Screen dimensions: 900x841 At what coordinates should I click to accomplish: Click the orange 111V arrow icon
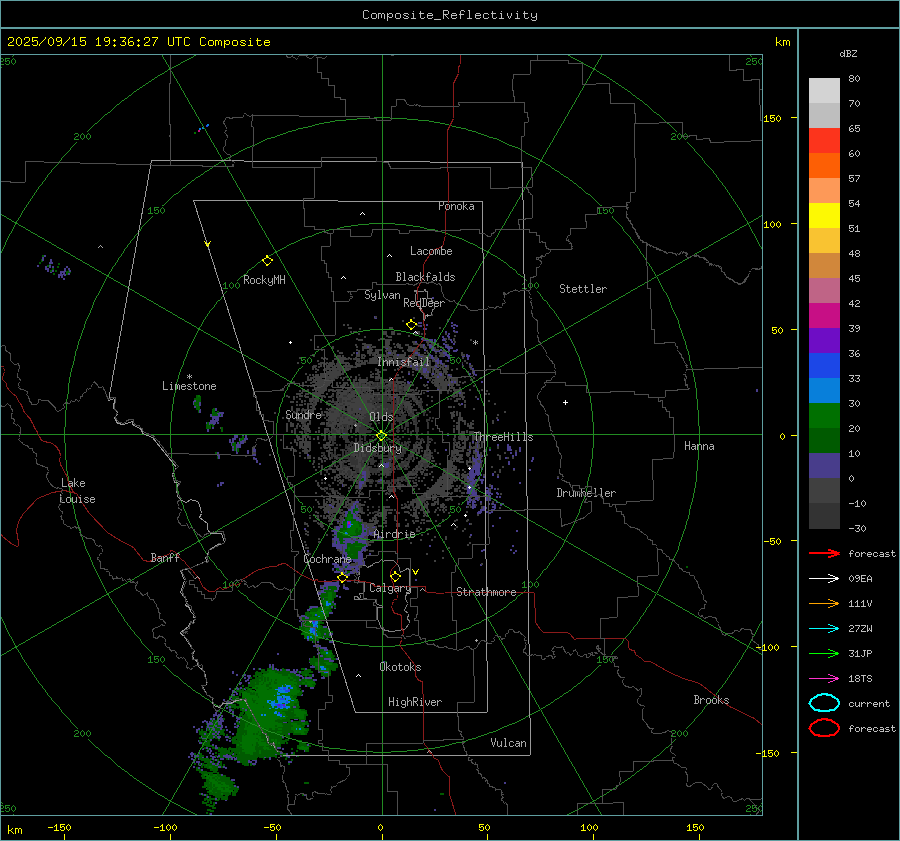point(824,603)
